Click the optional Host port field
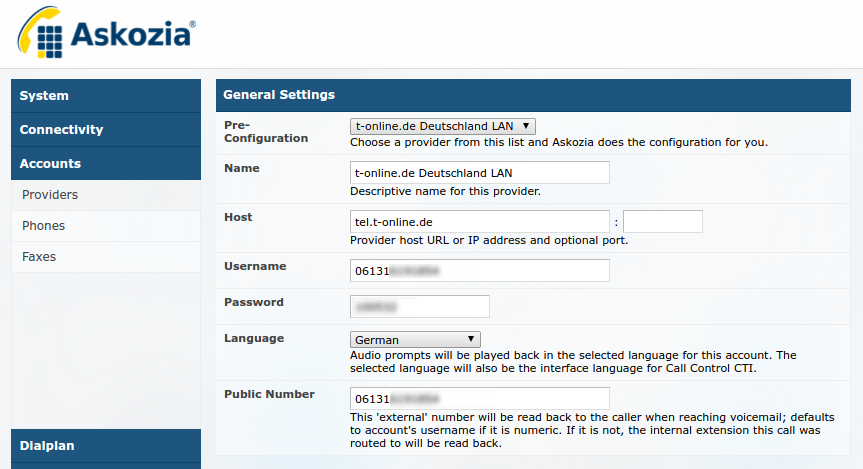Viewport: 863px width, 469px height. 663,222
